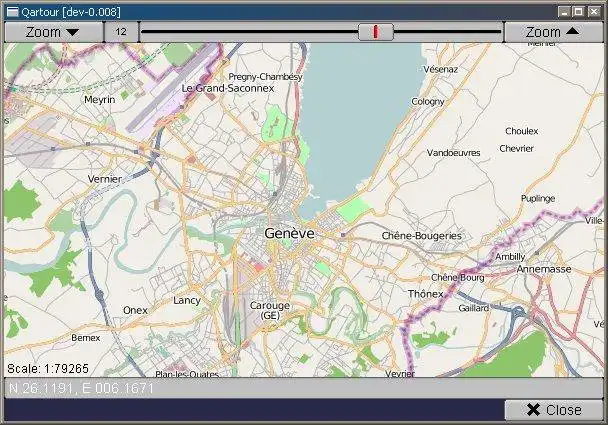Click the Pregny-Chambésy map label
This screenshot has height=425, width=608.
(x=265, y=77)
